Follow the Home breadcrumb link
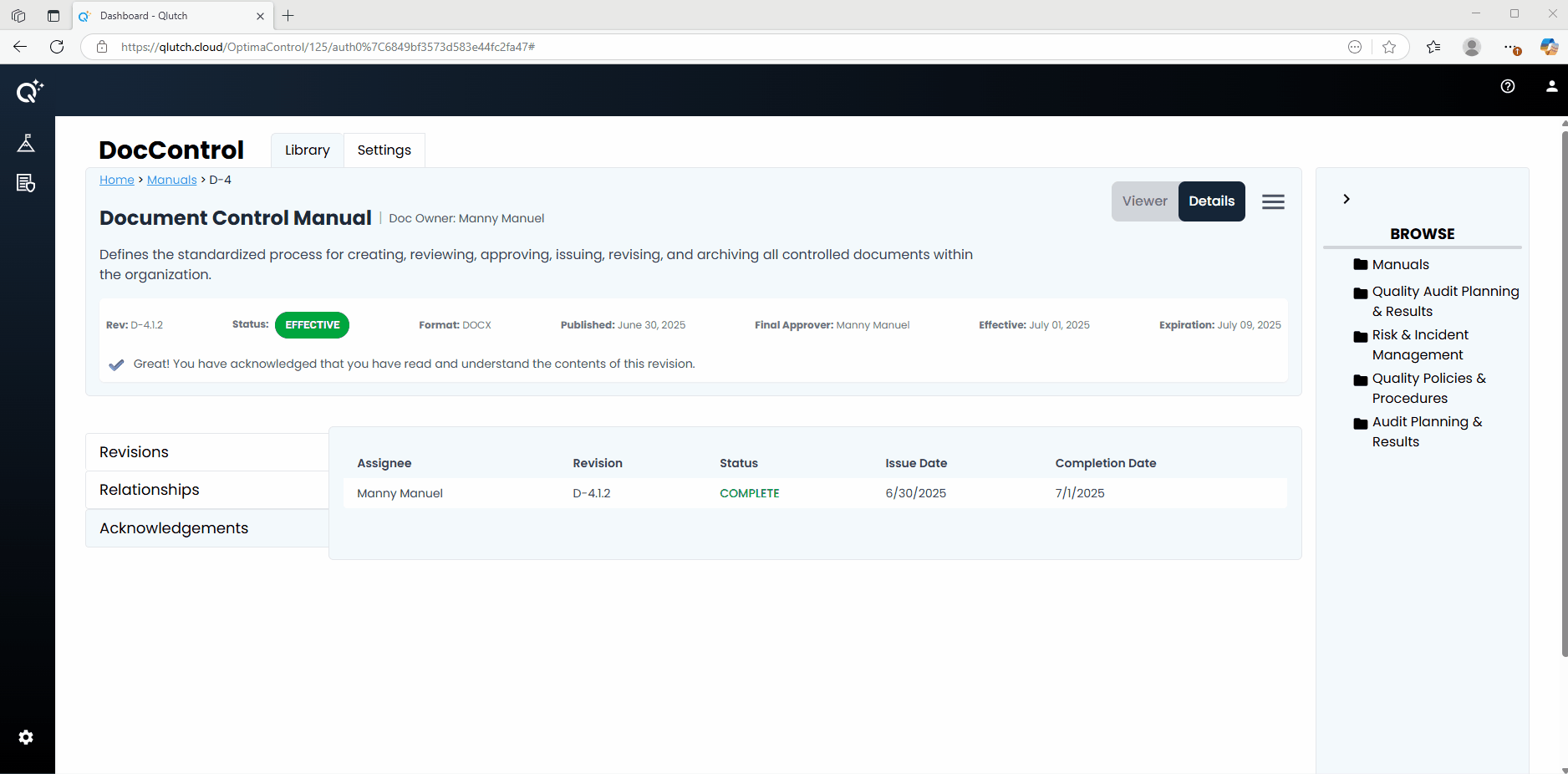The image size is (1568, 774). click(x=116, y=180)
